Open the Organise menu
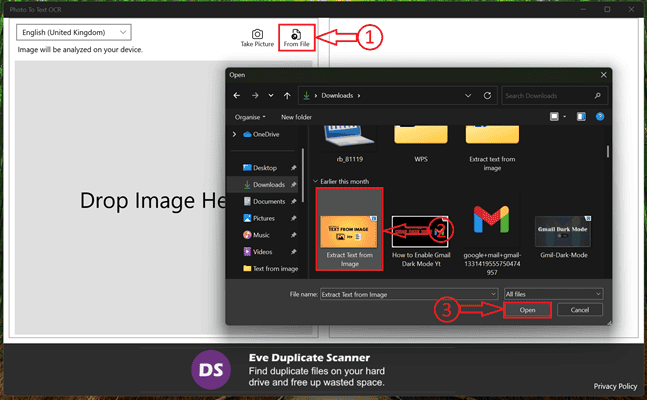This screenshot has width=647, height=400. (250, 117)
